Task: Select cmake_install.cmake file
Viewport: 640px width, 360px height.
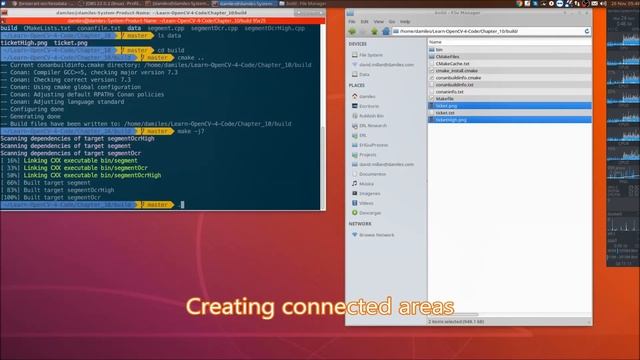Action: click(509, 71)
